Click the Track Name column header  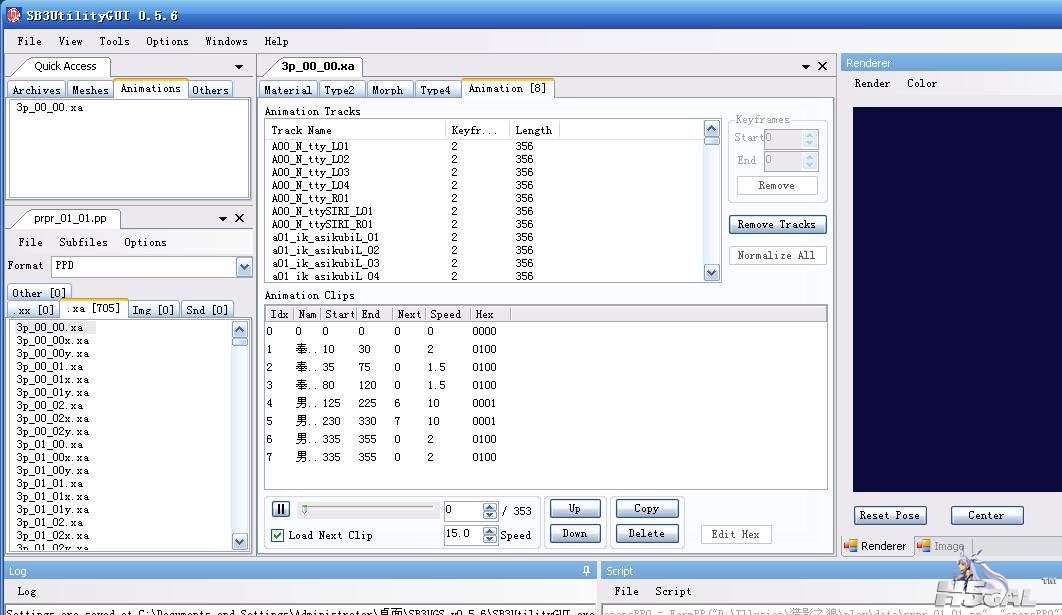355,131
